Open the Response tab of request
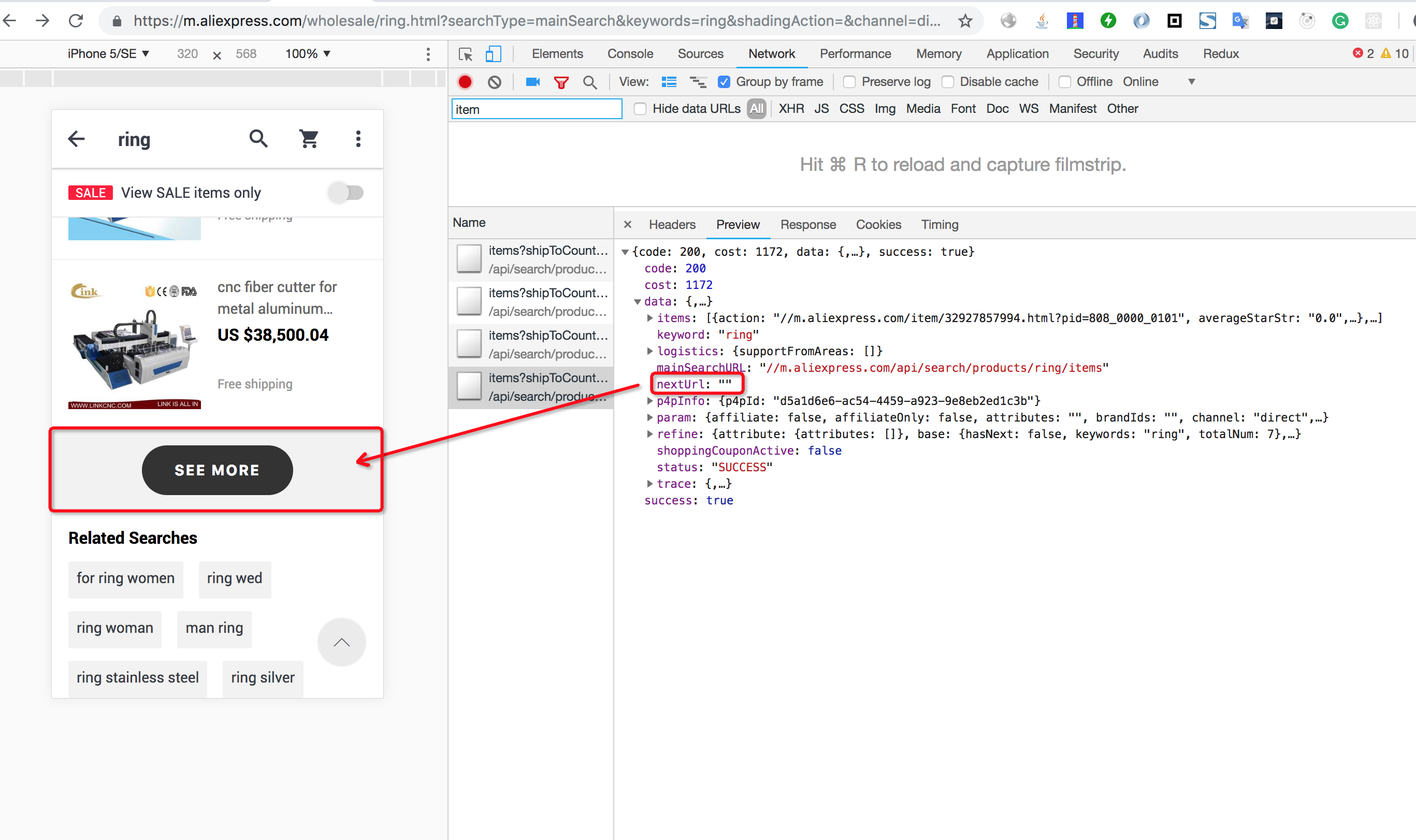The height and width of the screenshot is (840, 1416). coord(807,225)
